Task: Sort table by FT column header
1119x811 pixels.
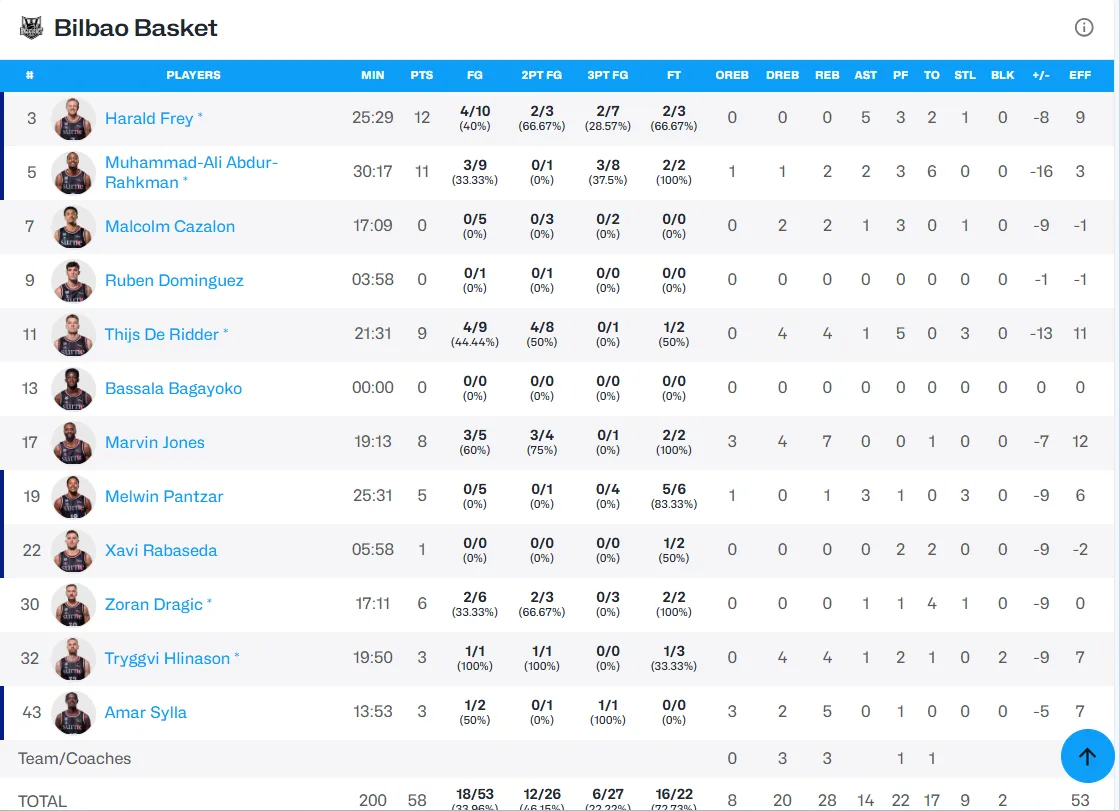Action: coord(674,75)
